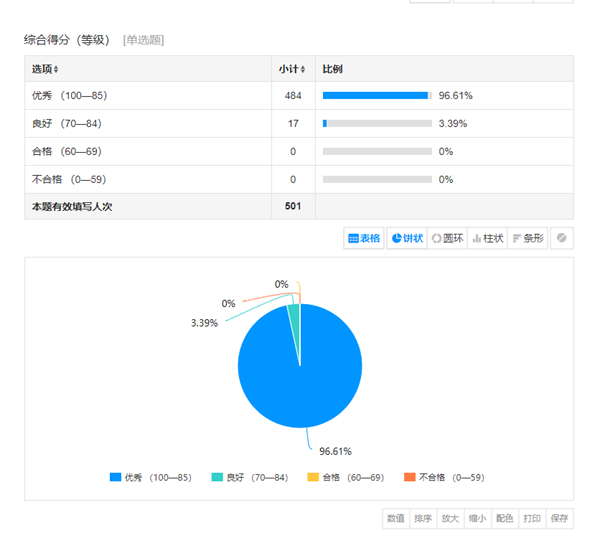Show the 柱状 column chart

pos(488,238)
